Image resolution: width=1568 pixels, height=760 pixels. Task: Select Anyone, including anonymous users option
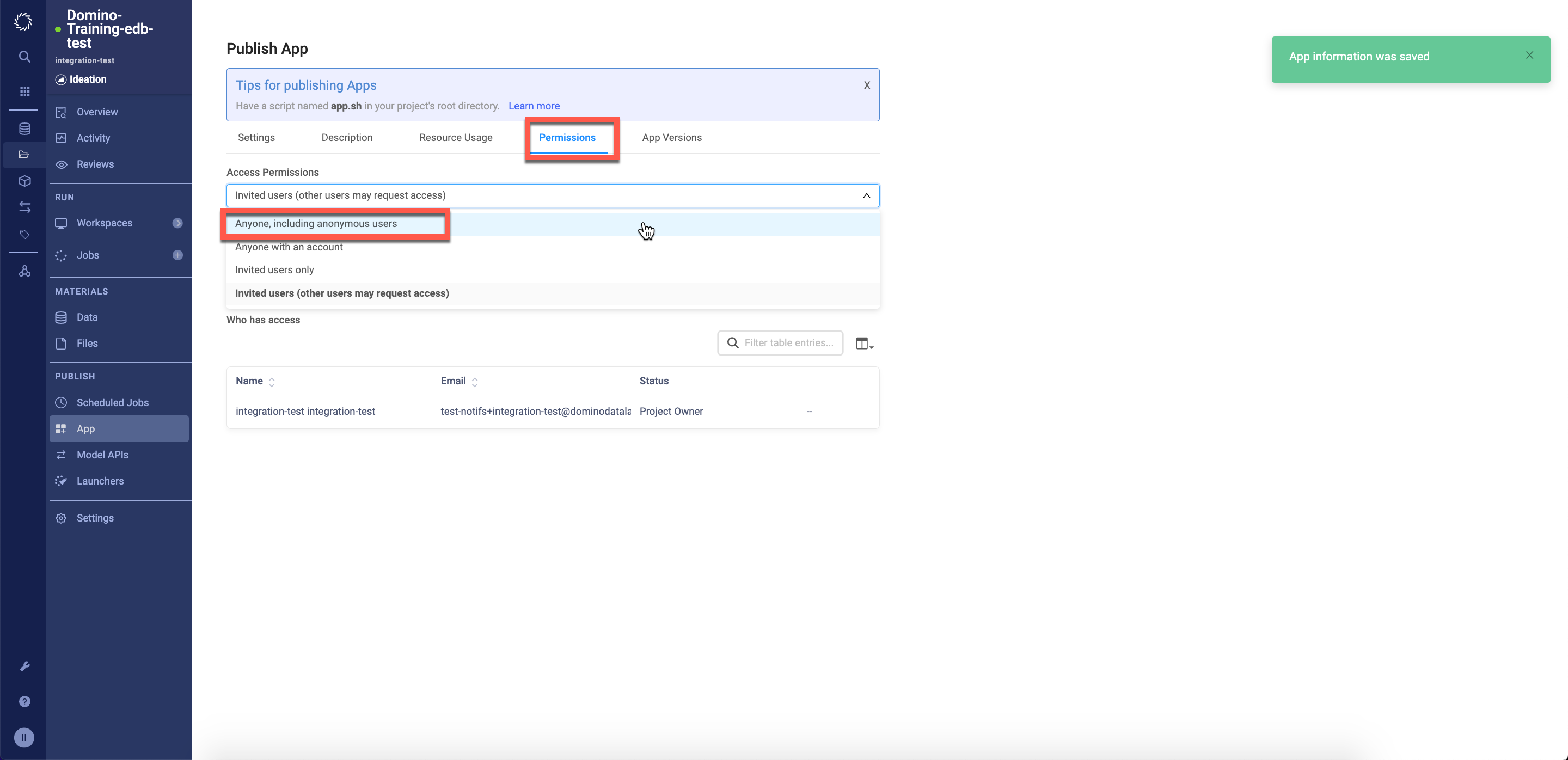pyautogui.click(x=316, y=224)
